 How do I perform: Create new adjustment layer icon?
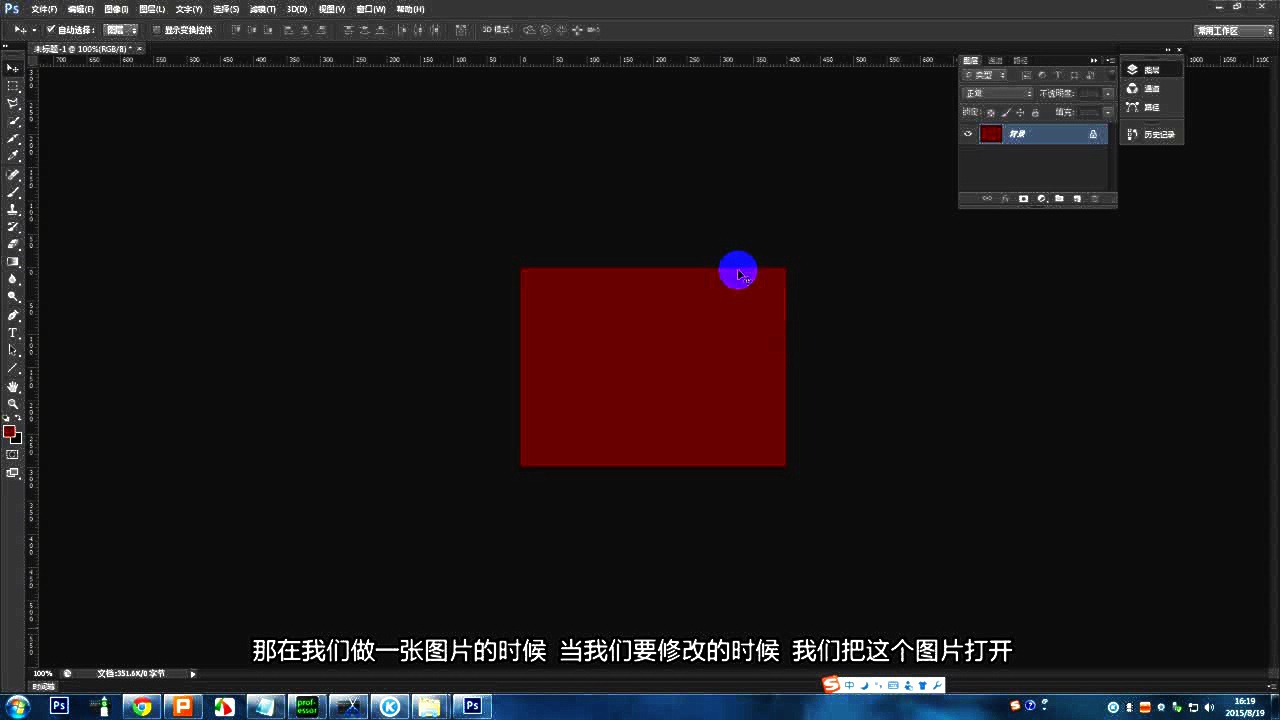pyautogui.click(x=1041, y=199)
